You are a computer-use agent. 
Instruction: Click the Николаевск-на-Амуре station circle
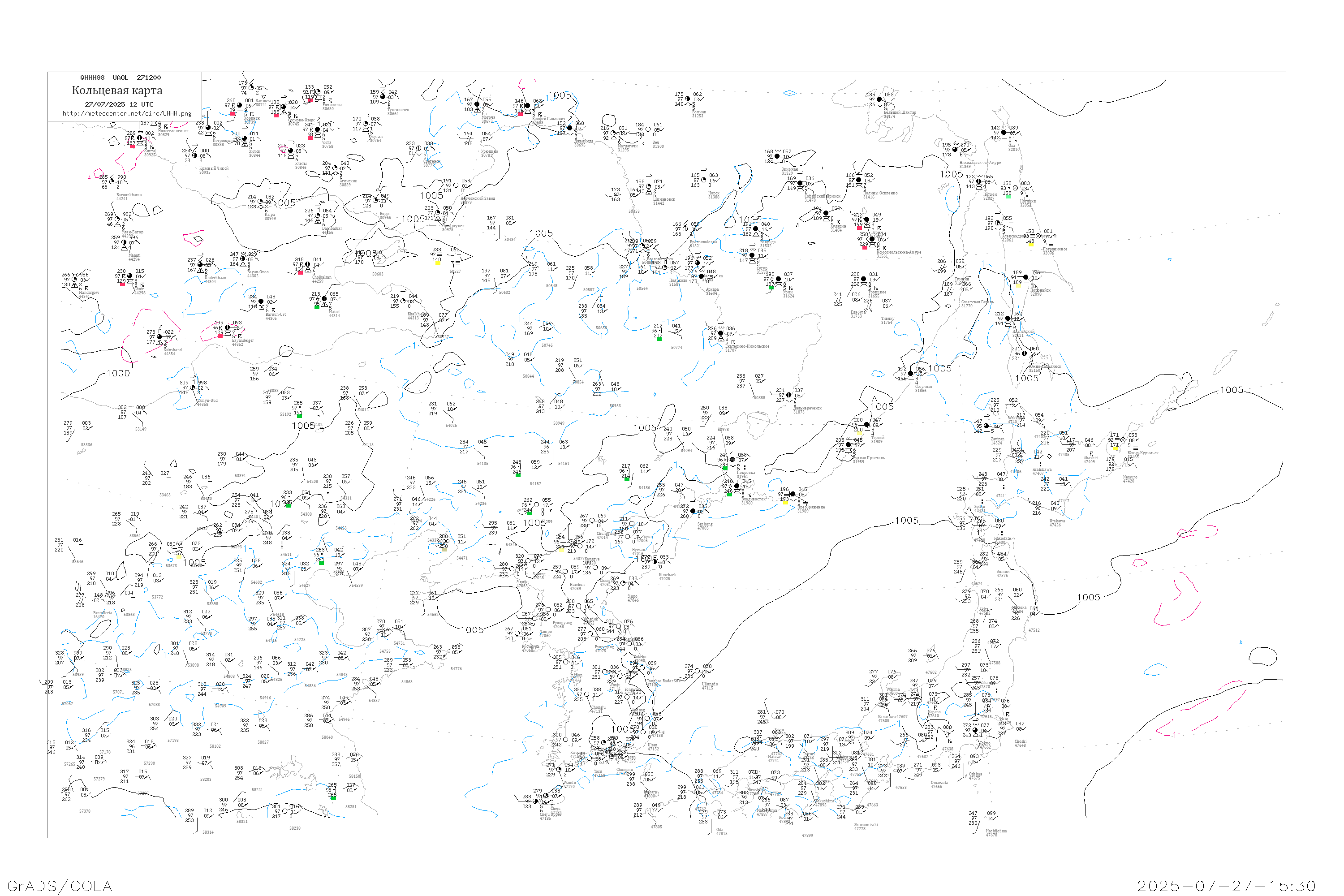click(956, 150)
